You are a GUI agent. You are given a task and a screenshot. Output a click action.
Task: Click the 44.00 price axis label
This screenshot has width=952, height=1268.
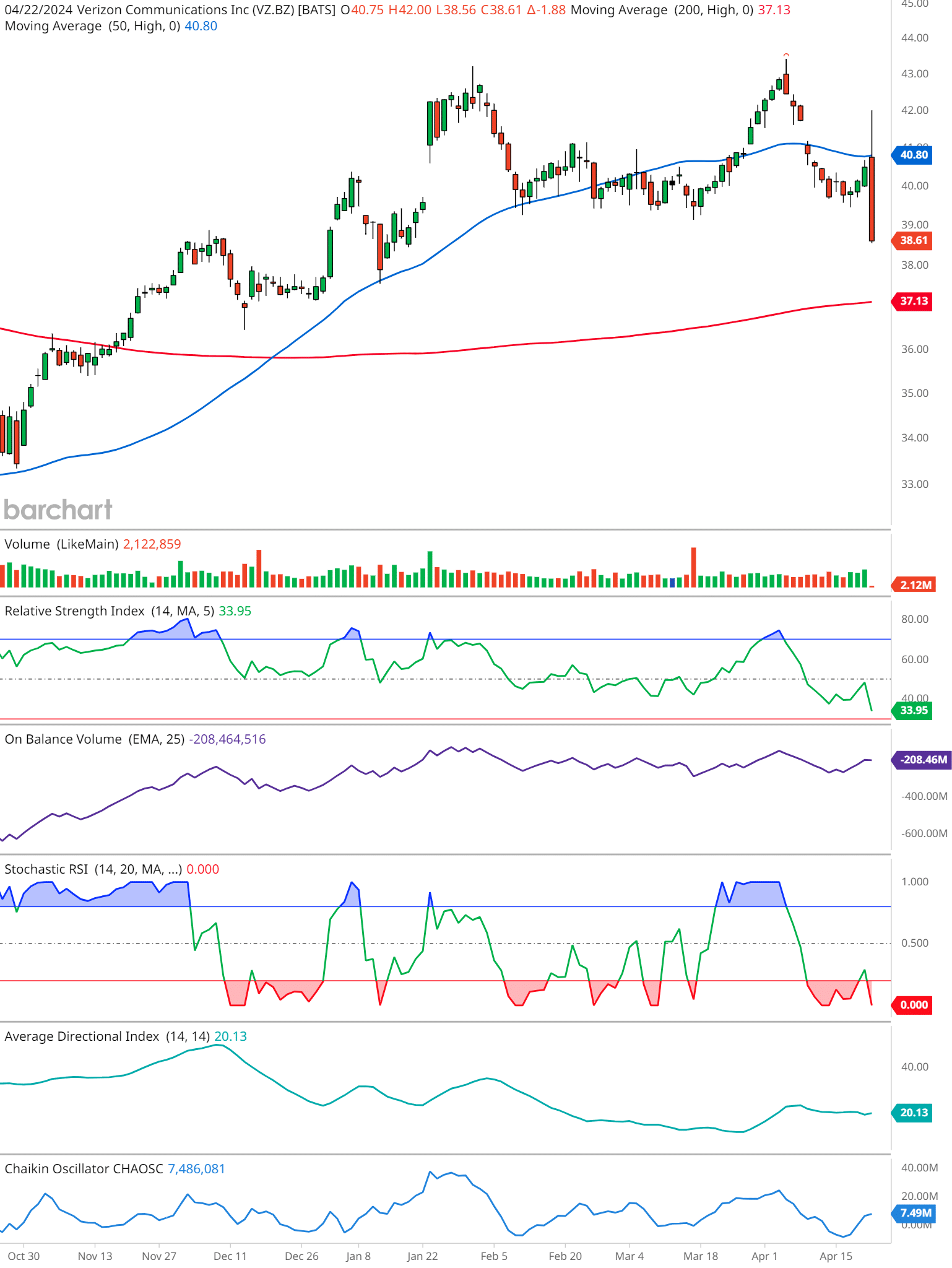tap(915, 38)
